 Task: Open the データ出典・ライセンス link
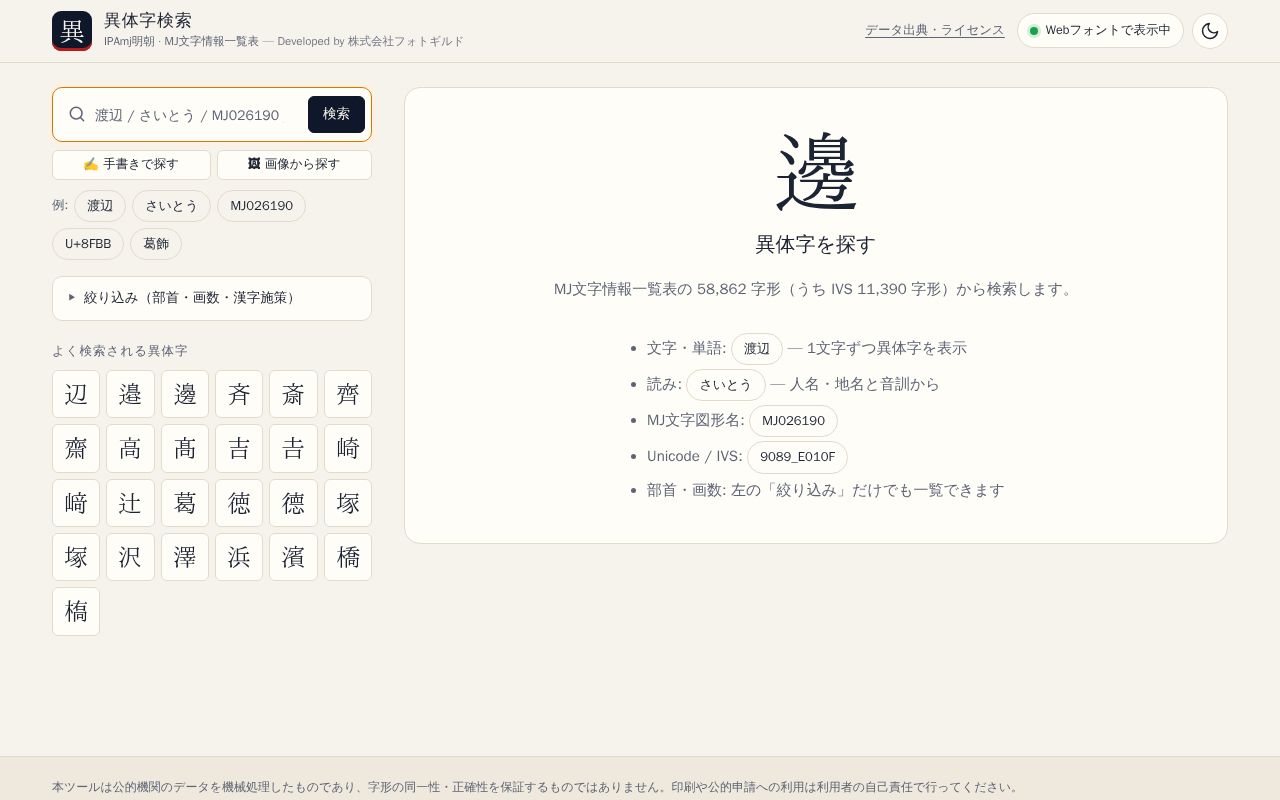(934, 31)
